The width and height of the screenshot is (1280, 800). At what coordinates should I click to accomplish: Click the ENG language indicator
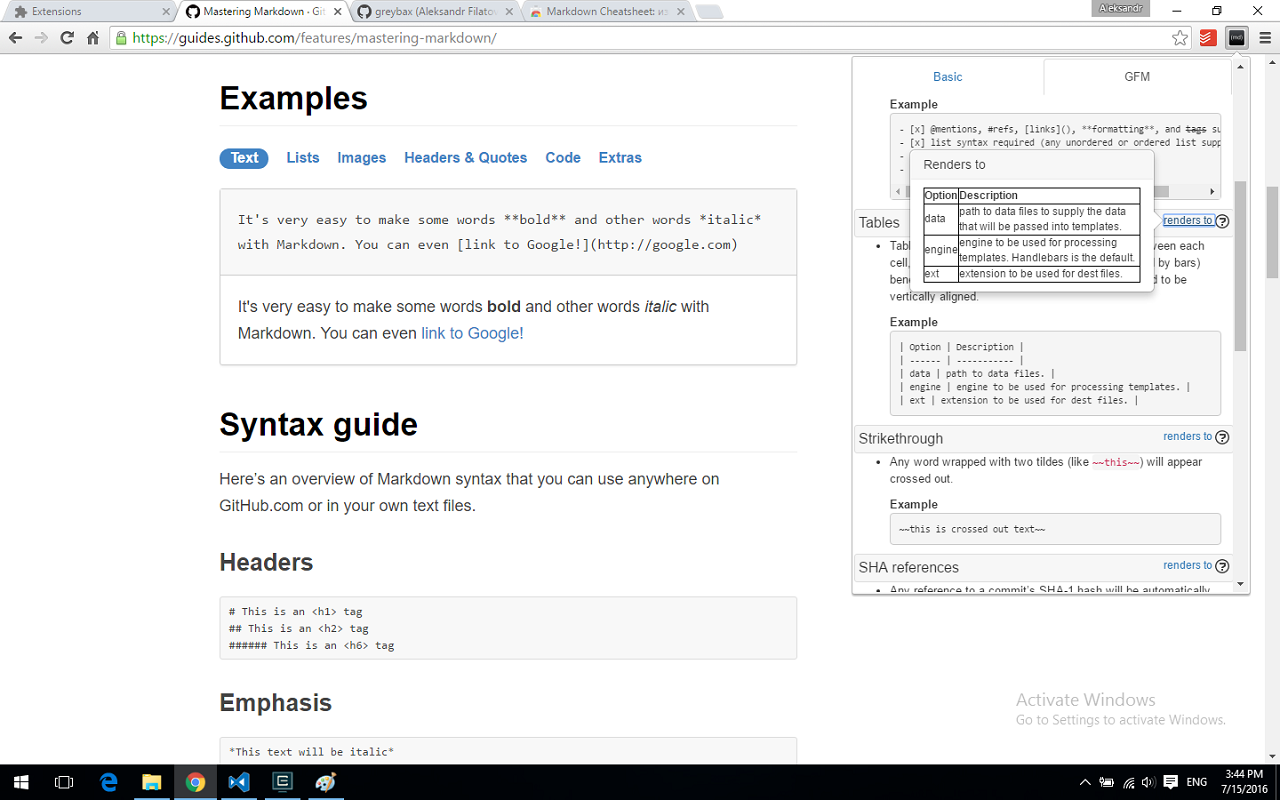[x=1196, y=782]
